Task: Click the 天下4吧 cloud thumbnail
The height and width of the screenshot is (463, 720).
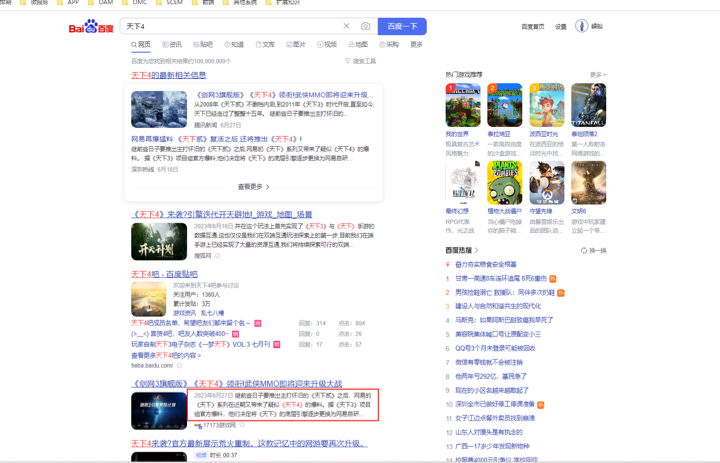Action: click(x=148, y=299)
